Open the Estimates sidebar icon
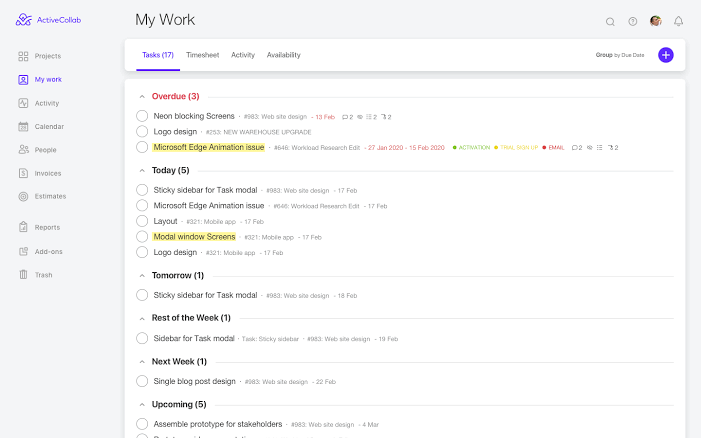The width and height of the screenshot is (701, 438). (23, 196)
